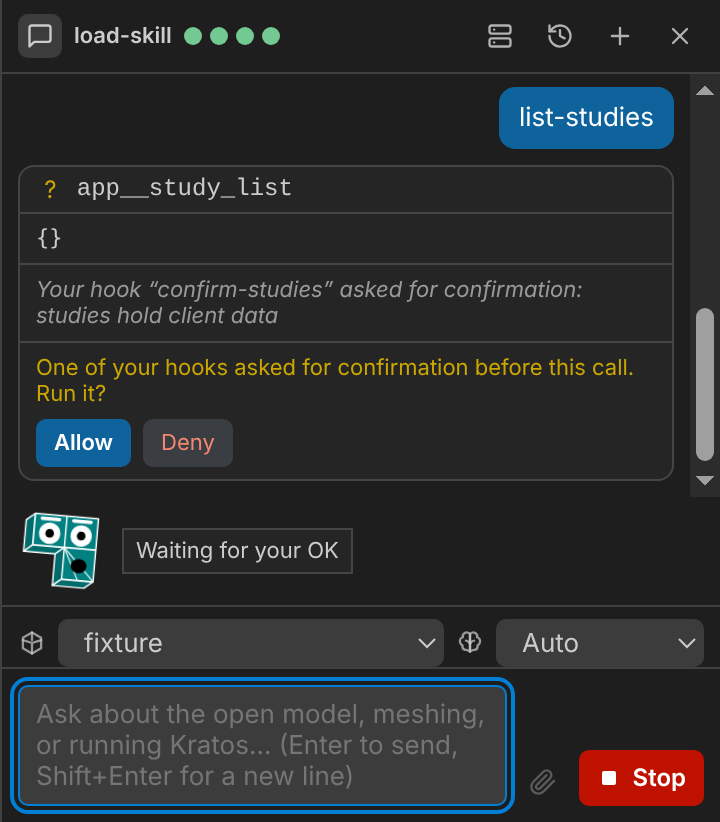Screen dimensions: 720x822
Task: Open the server stack icon in header
Action: [500, 36]
